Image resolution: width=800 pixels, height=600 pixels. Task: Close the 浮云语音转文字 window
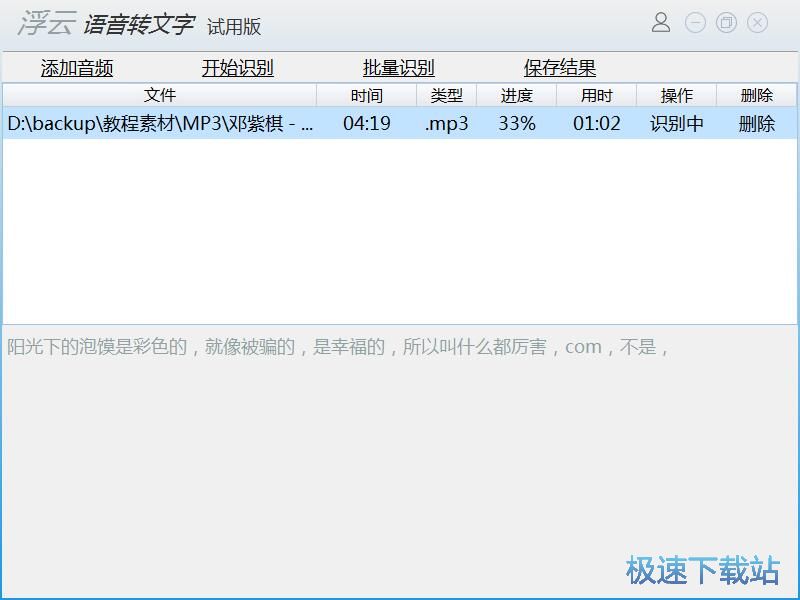pyautogui.click(x=757, y=22)
